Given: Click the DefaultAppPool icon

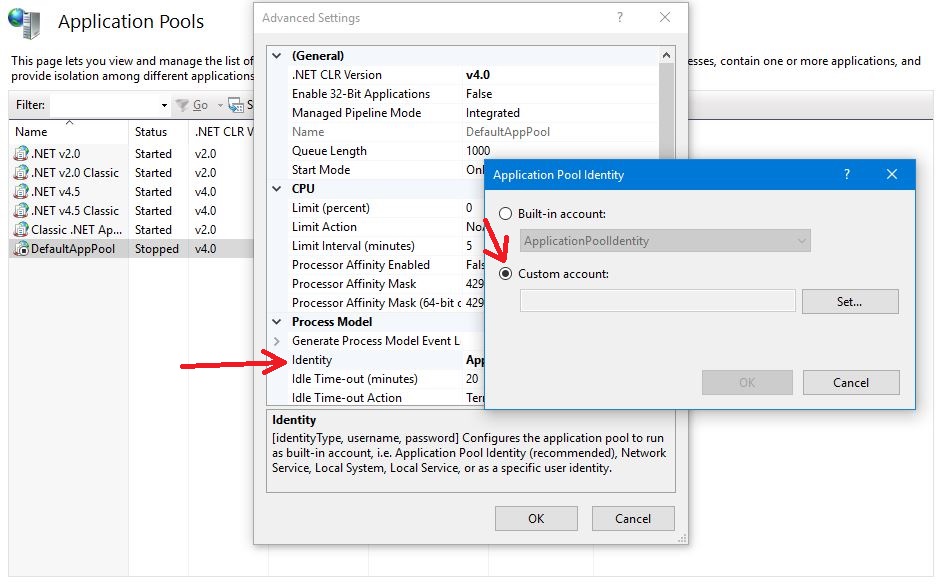Looking at the screenshot, I should (21, 249).
